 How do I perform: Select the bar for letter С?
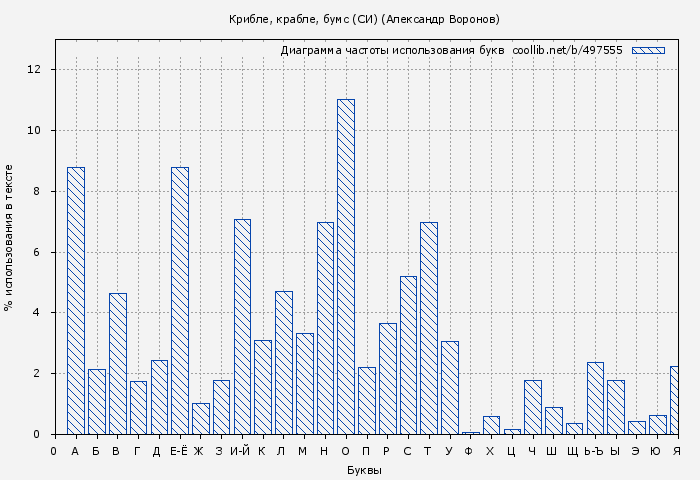[x=408, y=355]
